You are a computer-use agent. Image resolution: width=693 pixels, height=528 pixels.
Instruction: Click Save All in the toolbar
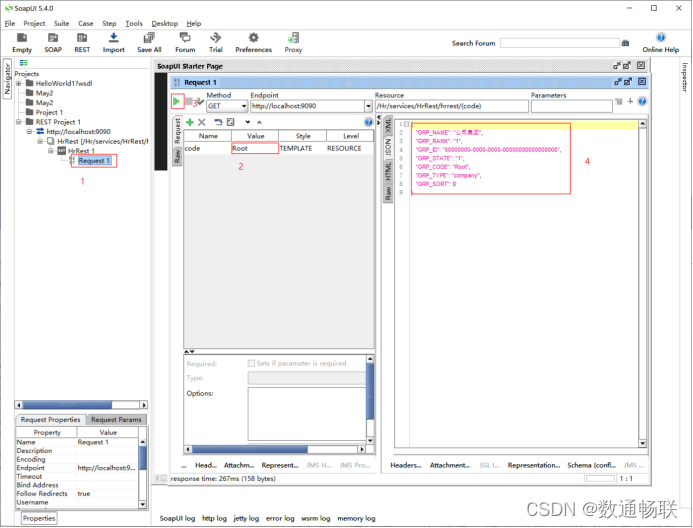click(149, 43)
